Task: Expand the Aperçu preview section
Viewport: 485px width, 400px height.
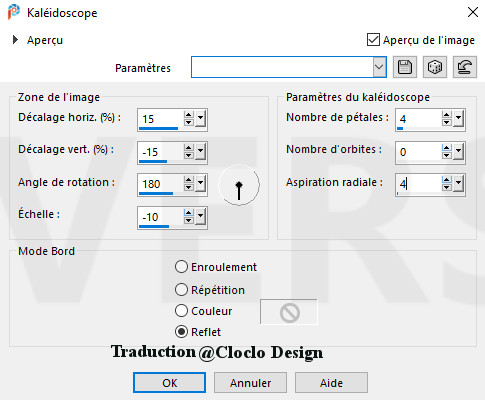Action: (x=15, y=40)
